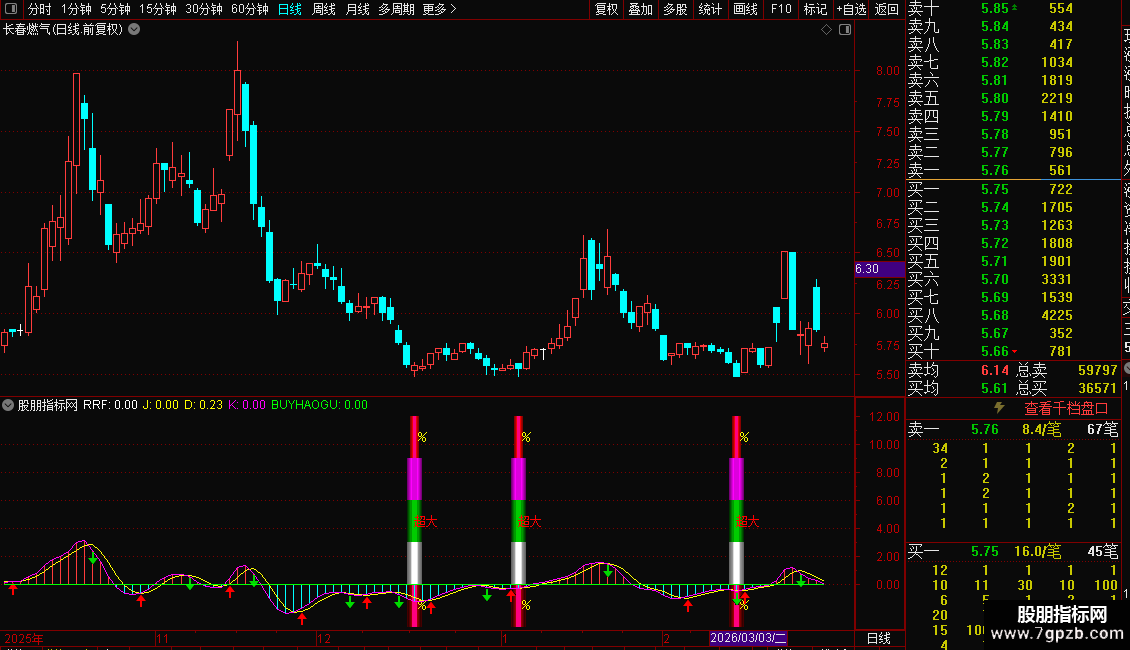Click the 卖十 price 5.85
This screenshot has height=650, width=1130.
point(995,9)
